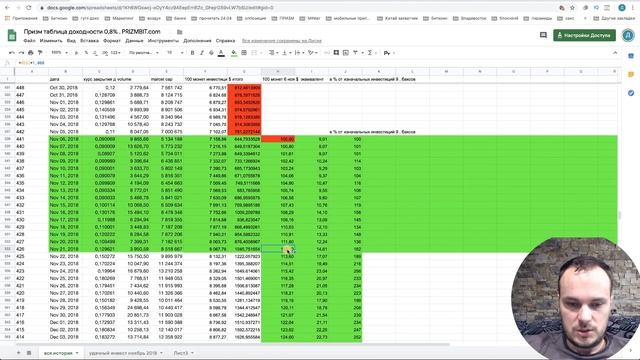Viewport: 640px width, 360px height.
Task: Open the Инструменты menu
Action: (163, 41)
